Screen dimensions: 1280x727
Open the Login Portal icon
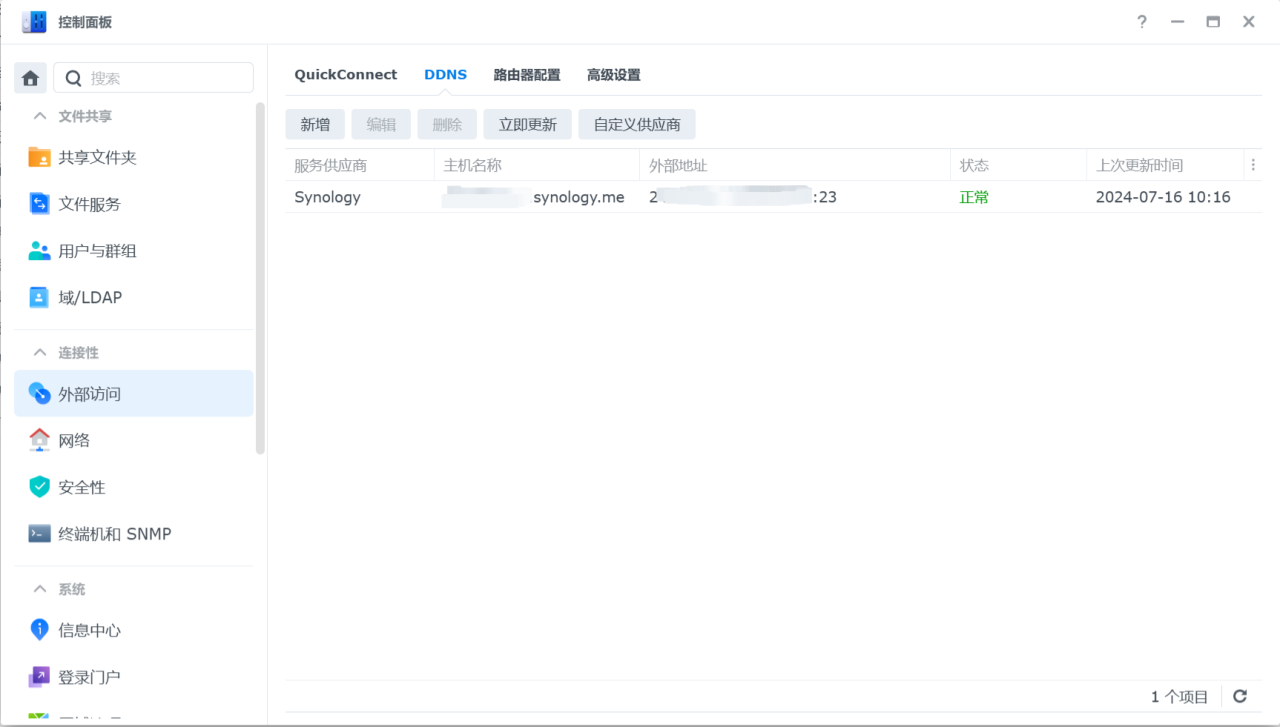tap(39, 677)
